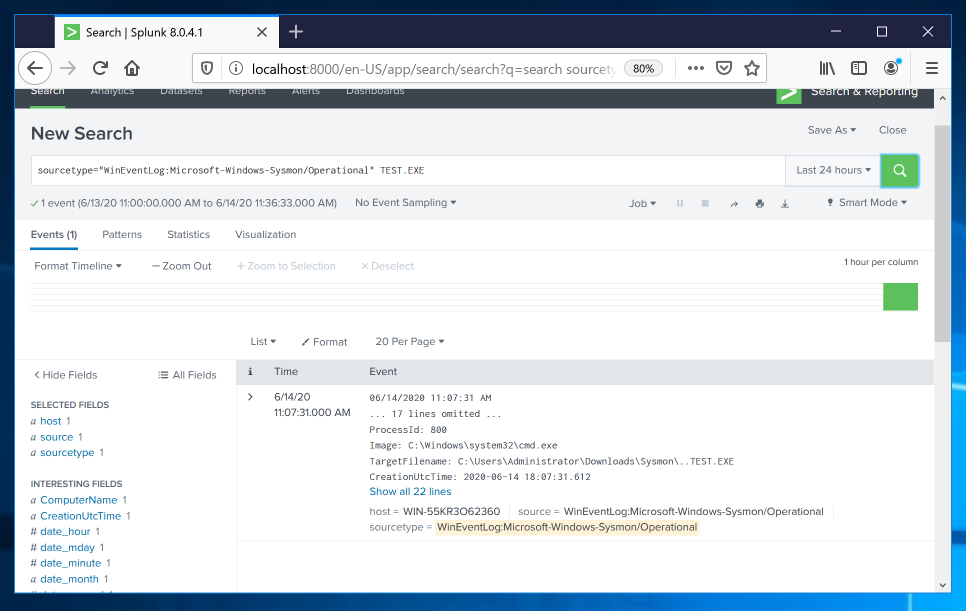Click the page vertical scrollbar thumb
Screen dimensions: 966x611
[x=943, y=233]
